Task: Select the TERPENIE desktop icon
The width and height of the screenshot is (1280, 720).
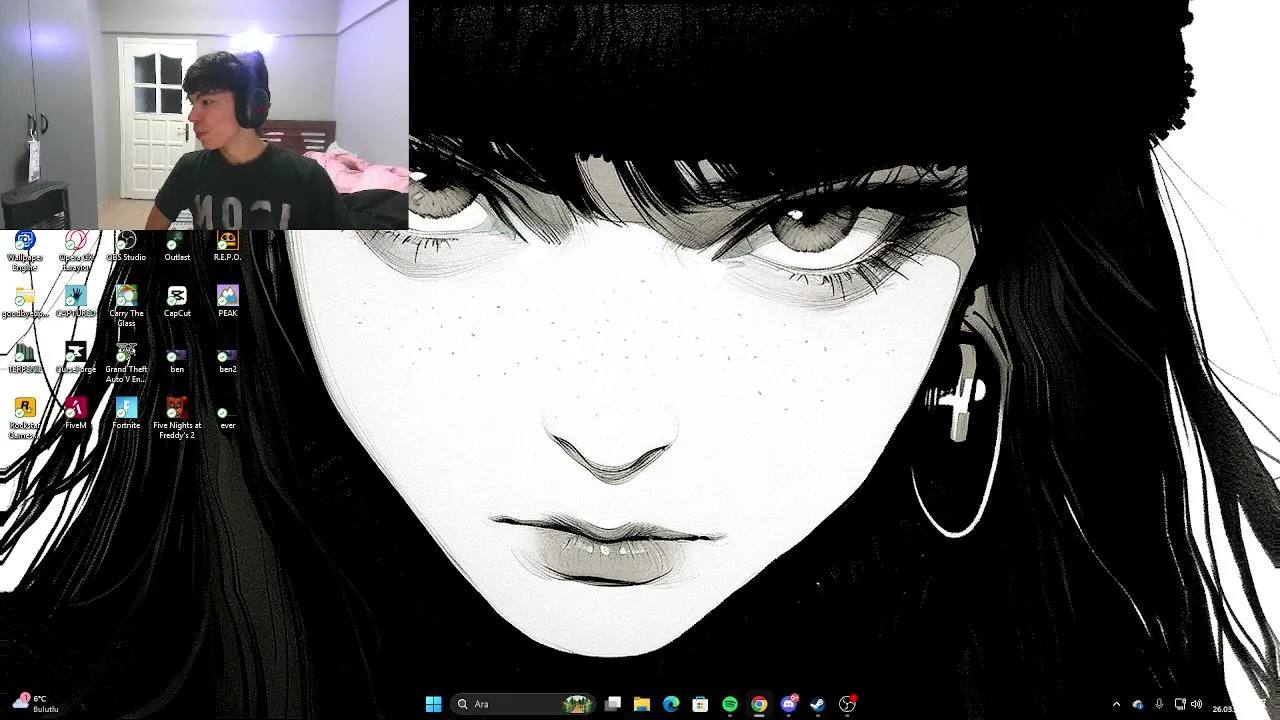Action: [25, 359]
